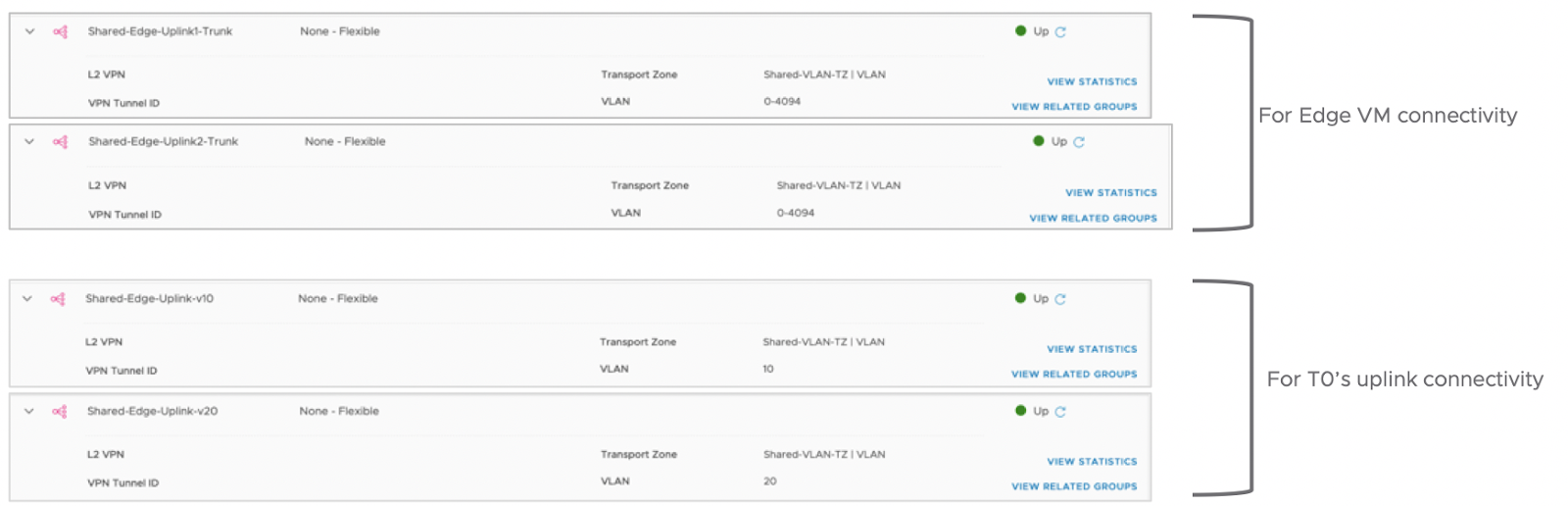Open View Related Groups for Uplink1-Trunk
Screen dimensions: 1568x506
1074,106
